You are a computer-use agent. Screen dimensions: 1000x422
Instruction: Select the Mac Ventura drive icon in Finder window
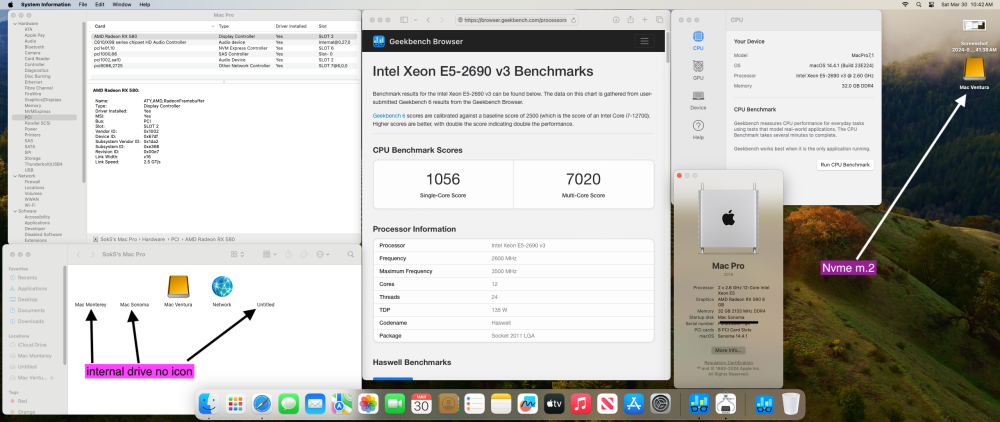[178, 287]
